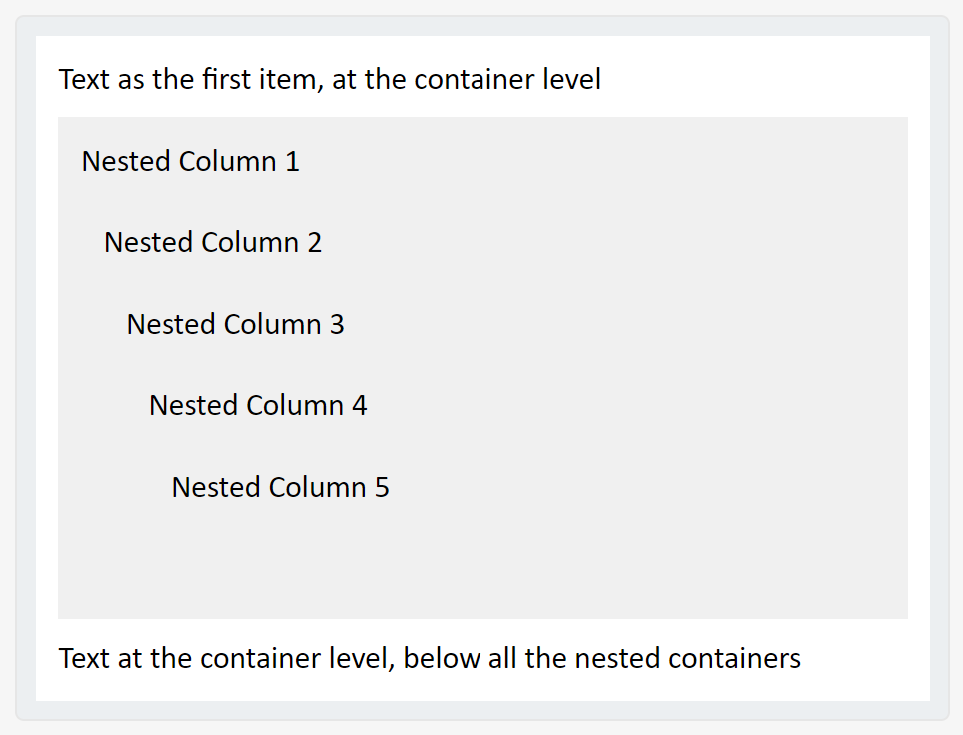The height and width of the screenshot is (735, 963).
Task: Click the Nested Column 3 label
Action: click(x=235, y=324)
